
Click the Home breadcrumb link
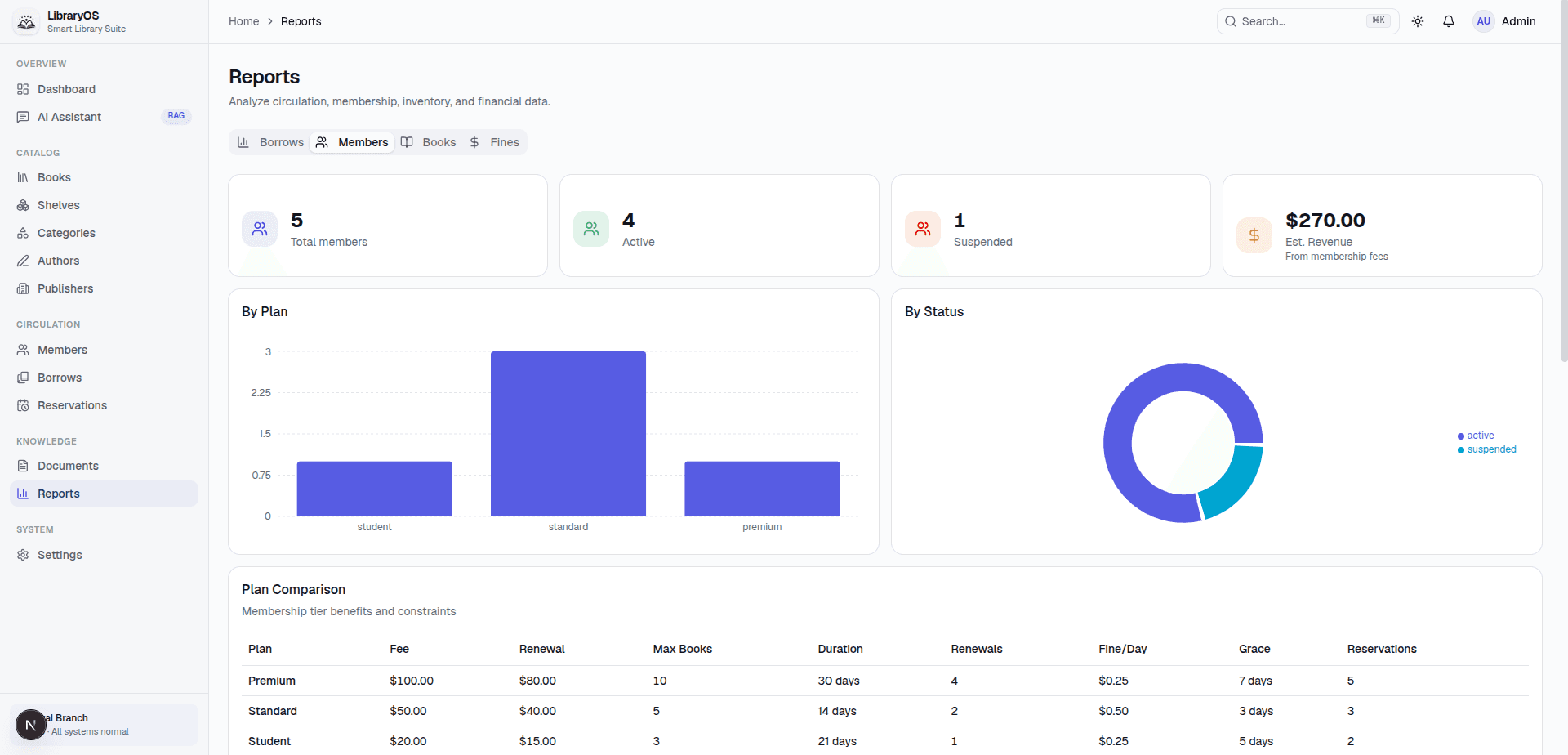[x=243, y=21]
